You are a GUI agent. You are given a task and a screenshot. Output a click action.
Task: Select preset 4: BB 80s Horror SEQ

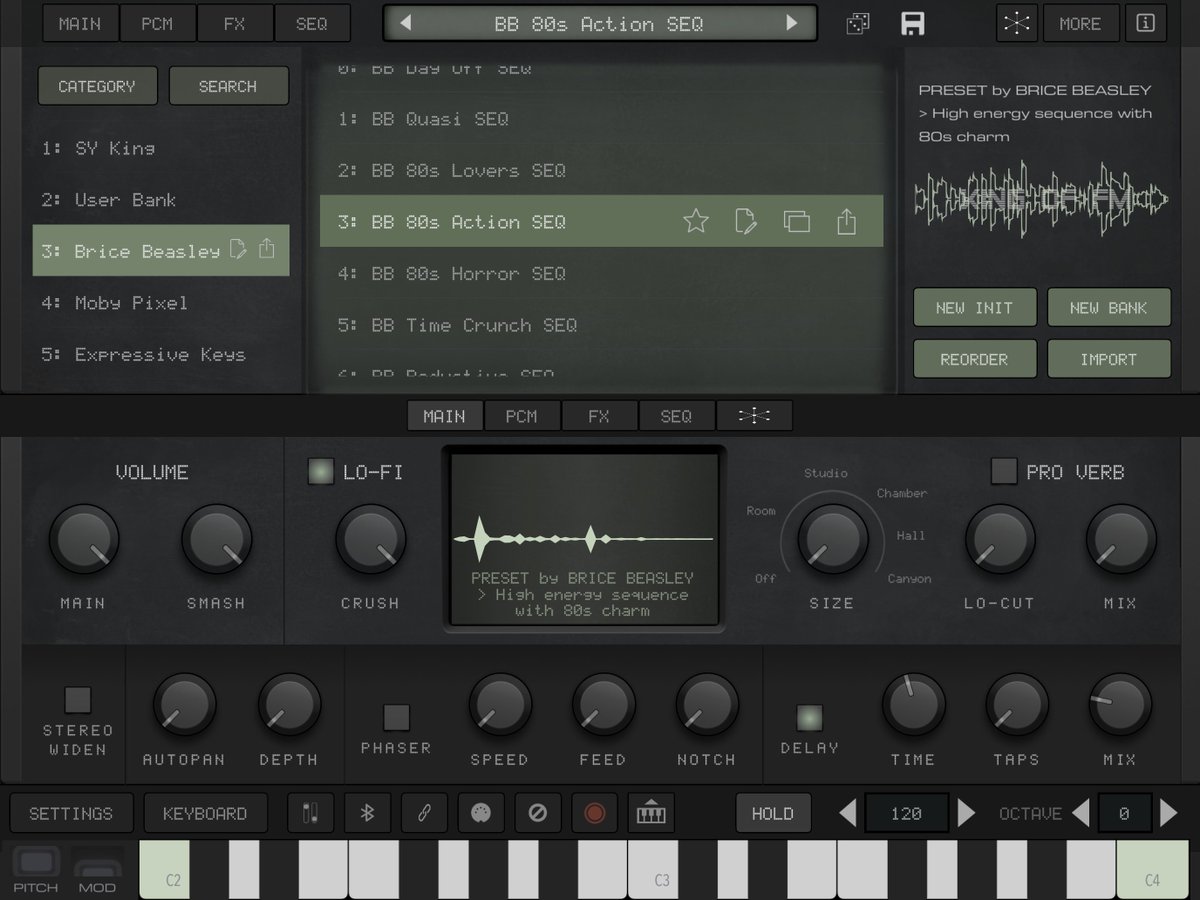[x=601, y=273]
